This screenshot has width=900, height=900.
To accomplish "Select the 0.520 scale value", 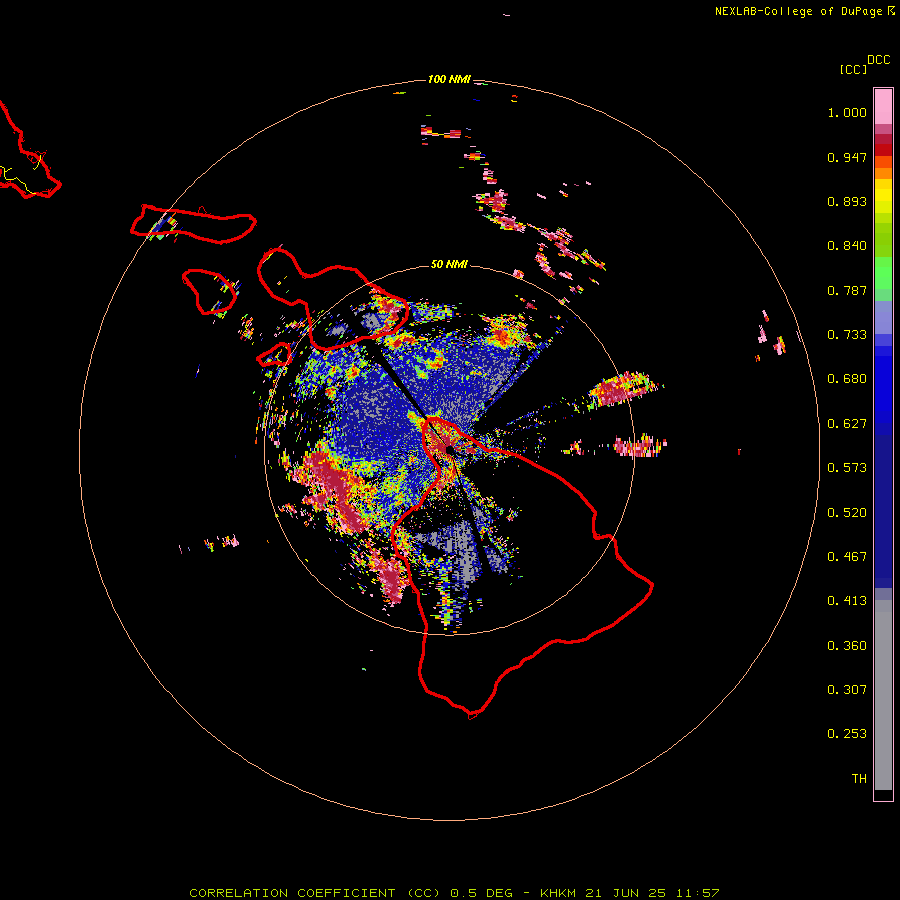I will tap(847, 513).
